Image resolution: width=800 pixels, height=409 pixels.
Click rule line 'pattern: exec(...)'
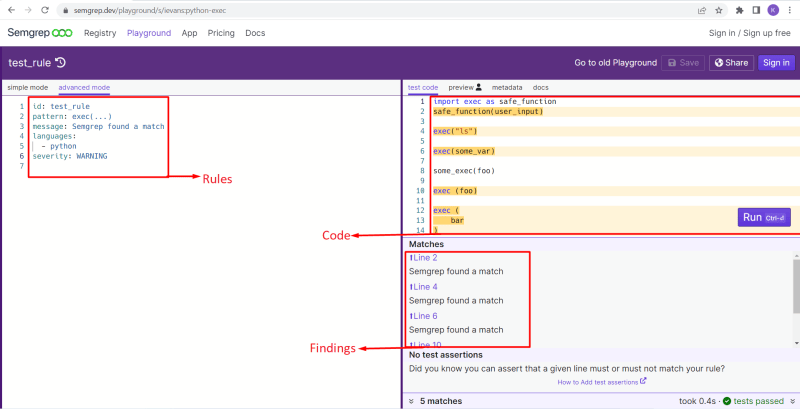click(72, 116)
